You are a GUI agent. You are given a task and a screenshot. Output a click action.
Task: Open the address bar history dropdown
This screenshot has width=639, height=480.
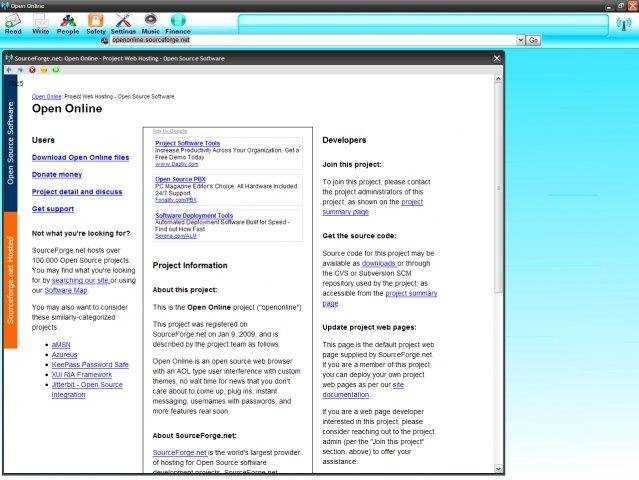[x=520, y=40]
